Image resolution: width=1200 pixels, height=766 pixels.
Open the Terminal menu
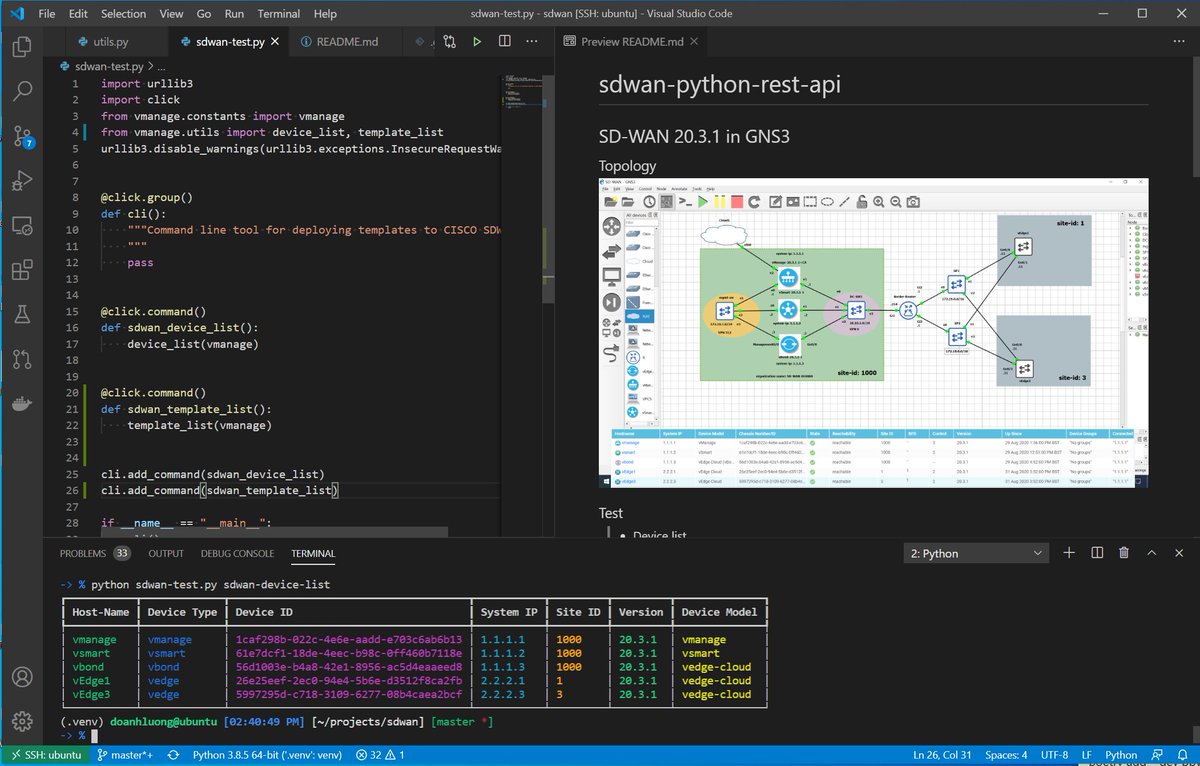coord(279,14)
